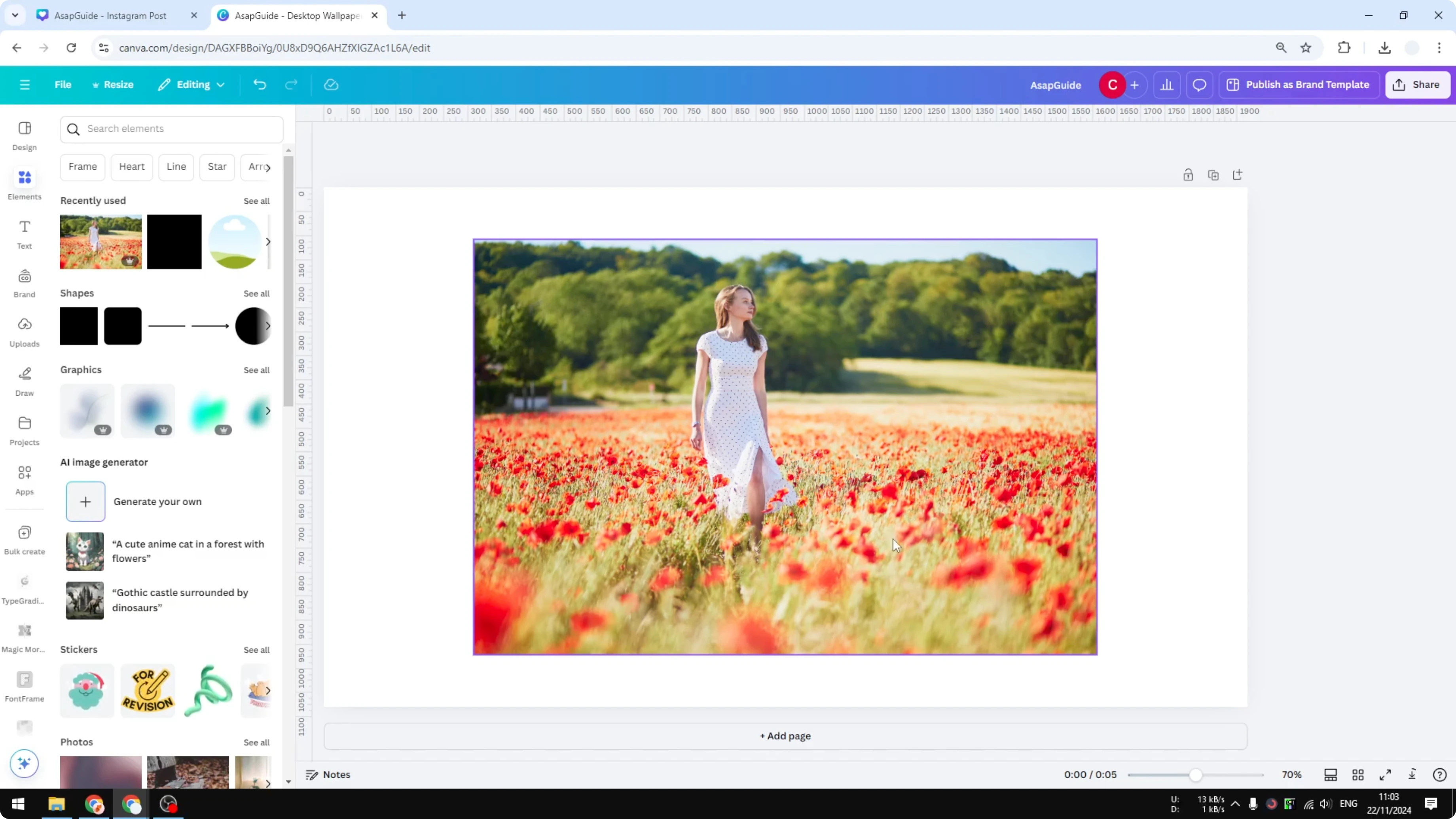1456x819 pixels.
Task: Open the Apps panel
Action: click(x=24, y=479)
